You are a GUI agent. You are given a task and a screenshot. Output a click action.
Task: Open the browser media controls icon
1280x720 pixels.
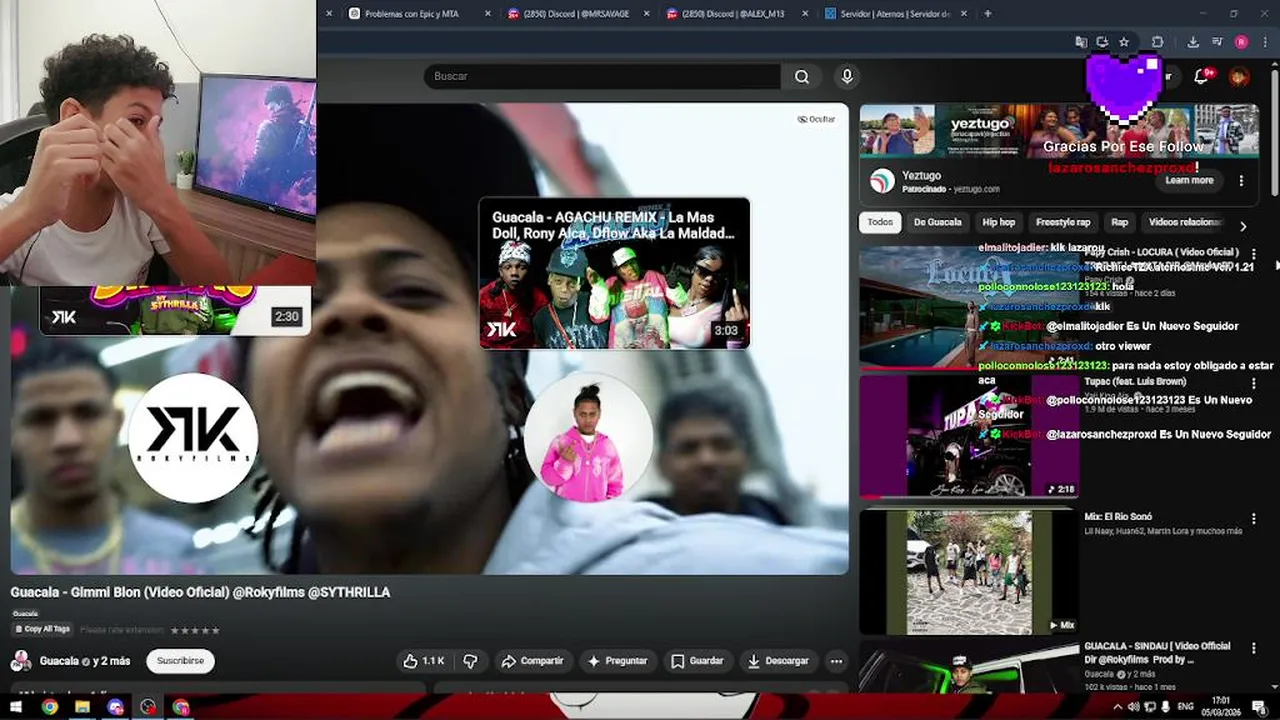pyautogui.click(x=1217, y=42)
